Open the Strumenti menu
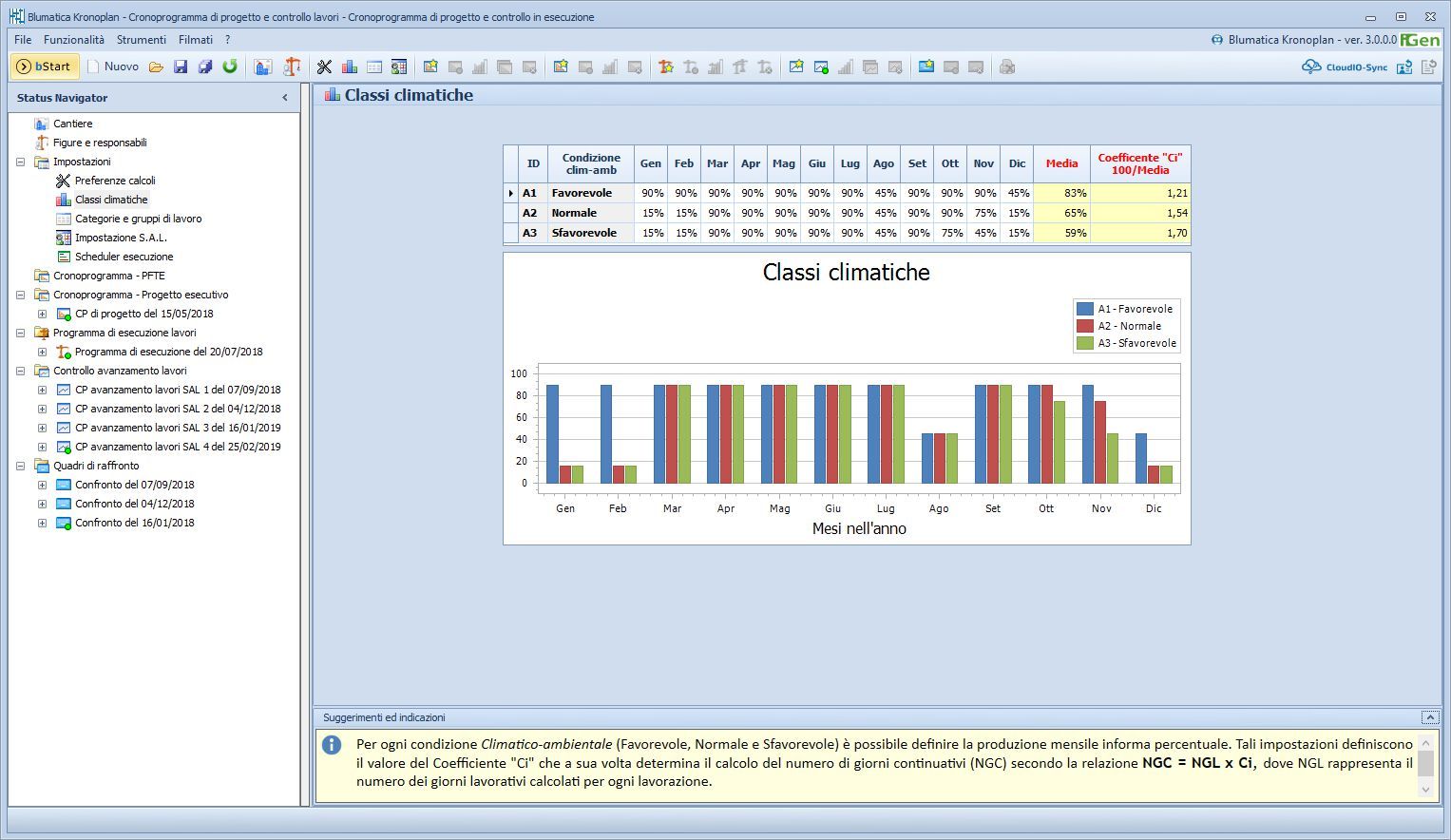The image size is (1451, 840). 142,40
